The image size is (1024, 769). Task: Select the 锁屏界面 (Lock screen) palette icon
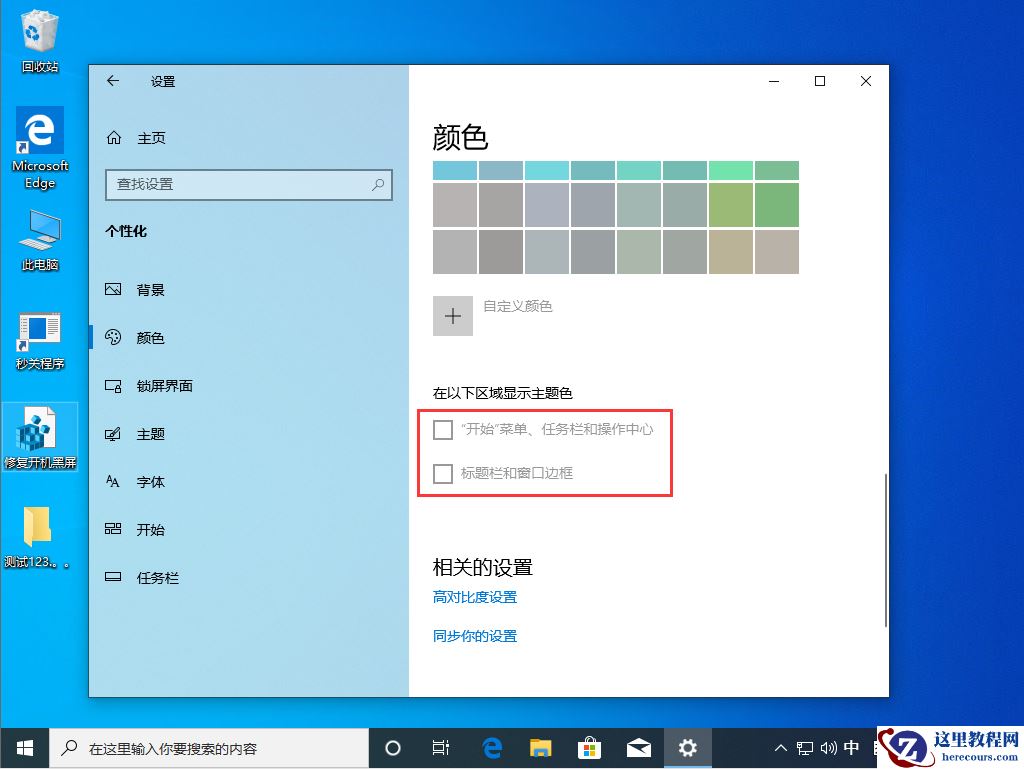(115, 385)
